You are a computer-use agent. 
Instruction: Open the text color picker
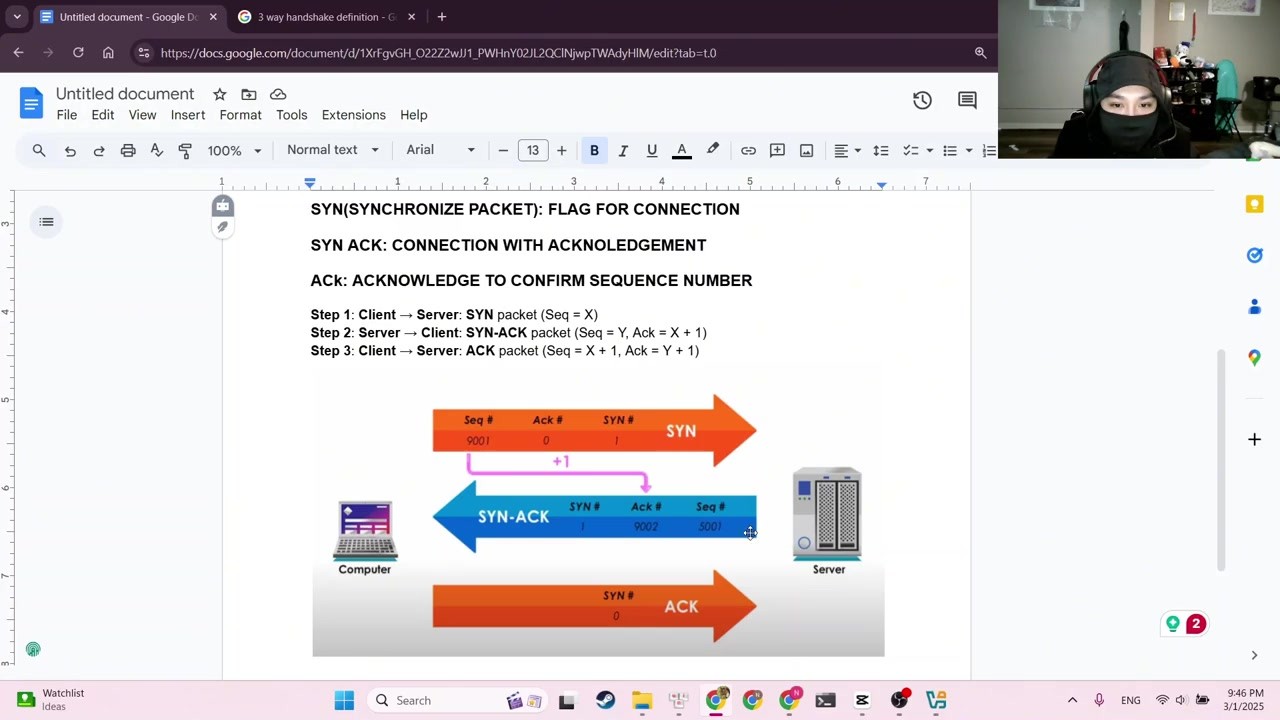pos(682,151)
